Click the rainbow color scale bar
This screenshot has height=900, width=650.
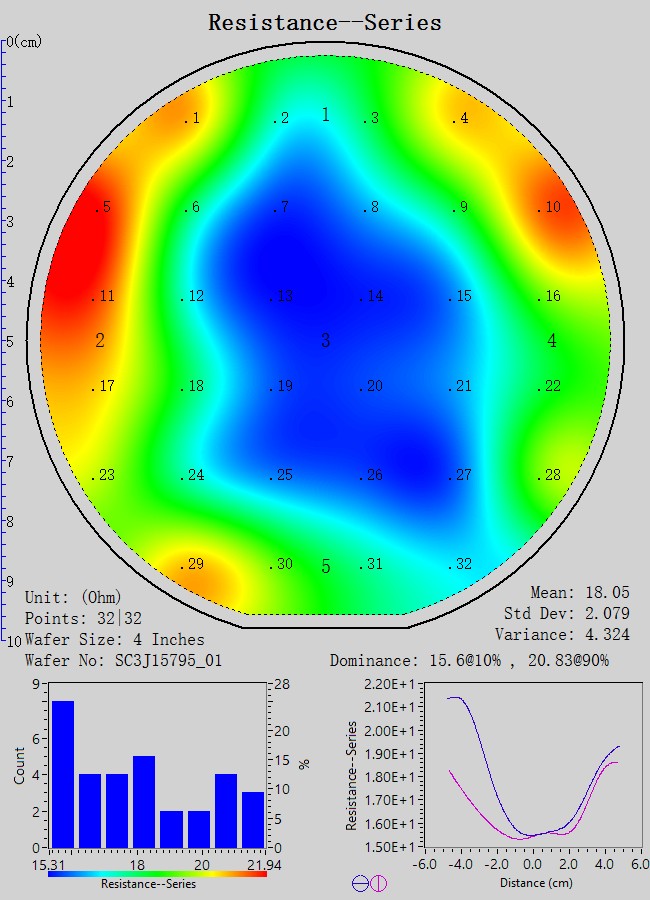[x=157, y=873]
